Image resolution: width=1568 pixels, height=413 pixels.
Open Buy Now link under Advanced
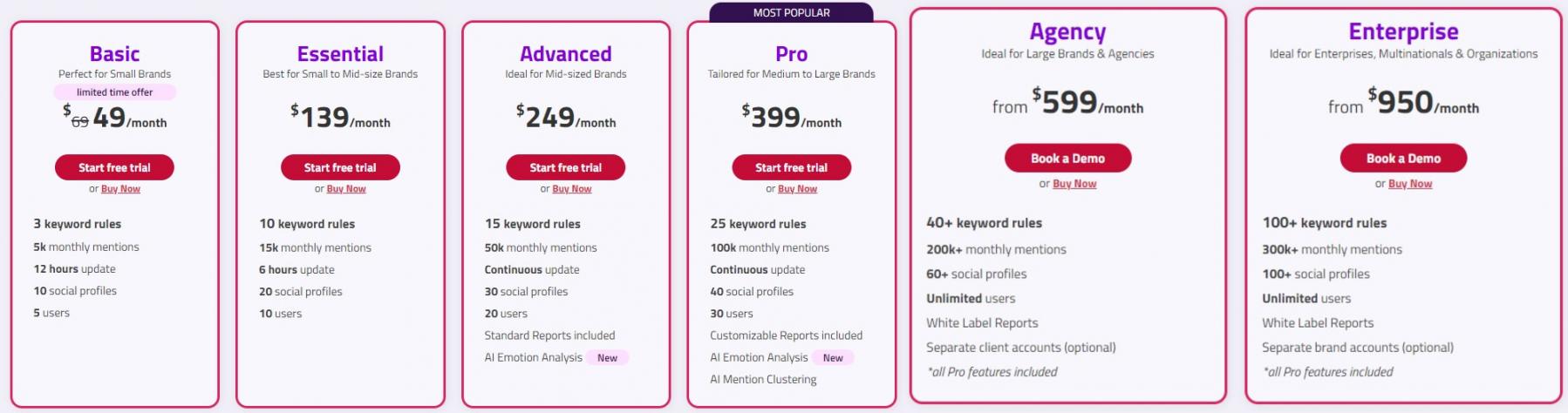[x=571, y=189]
